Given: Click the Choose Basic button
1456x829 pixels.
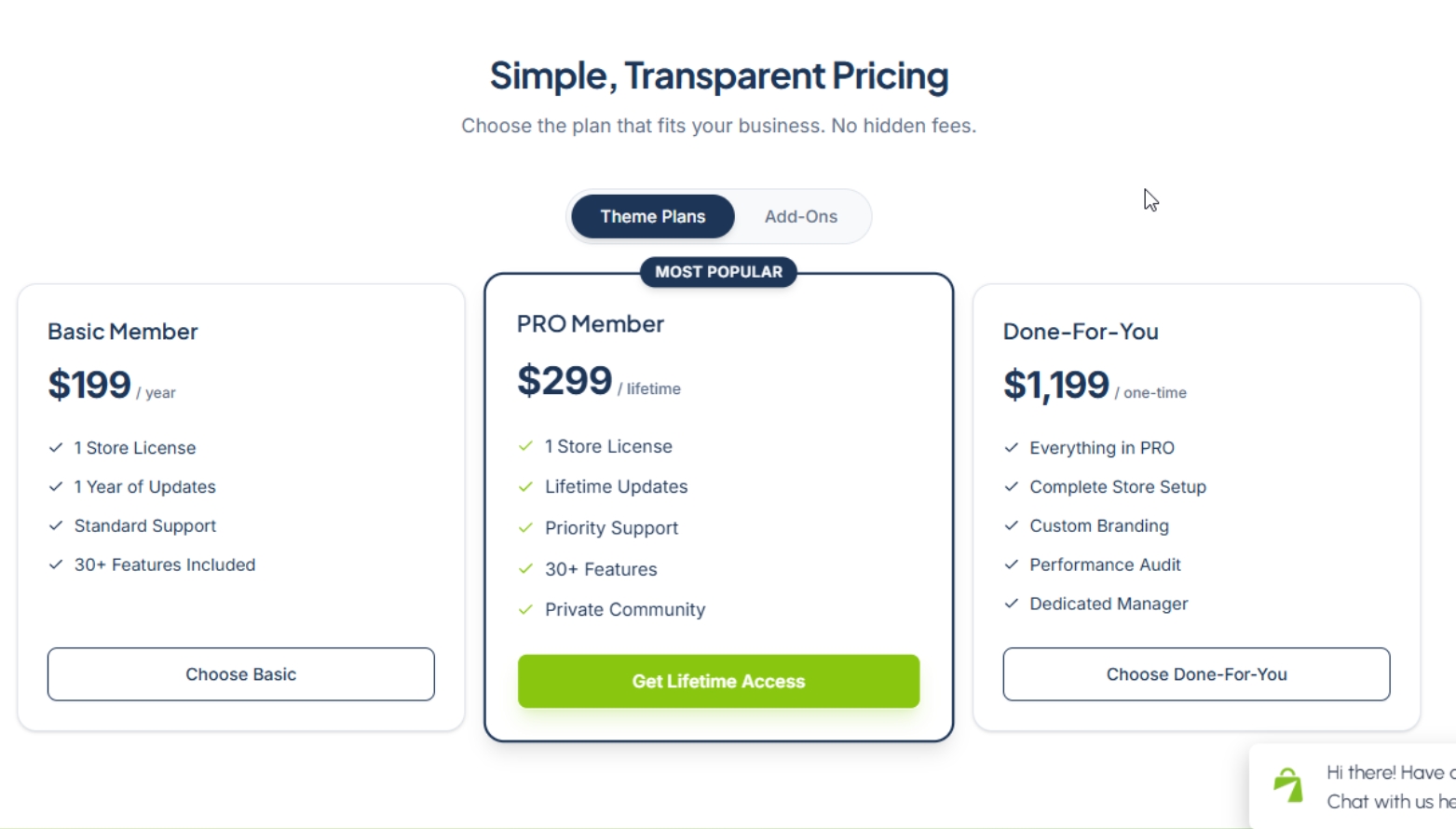Looking at the screenshot, I should point(240,673).
